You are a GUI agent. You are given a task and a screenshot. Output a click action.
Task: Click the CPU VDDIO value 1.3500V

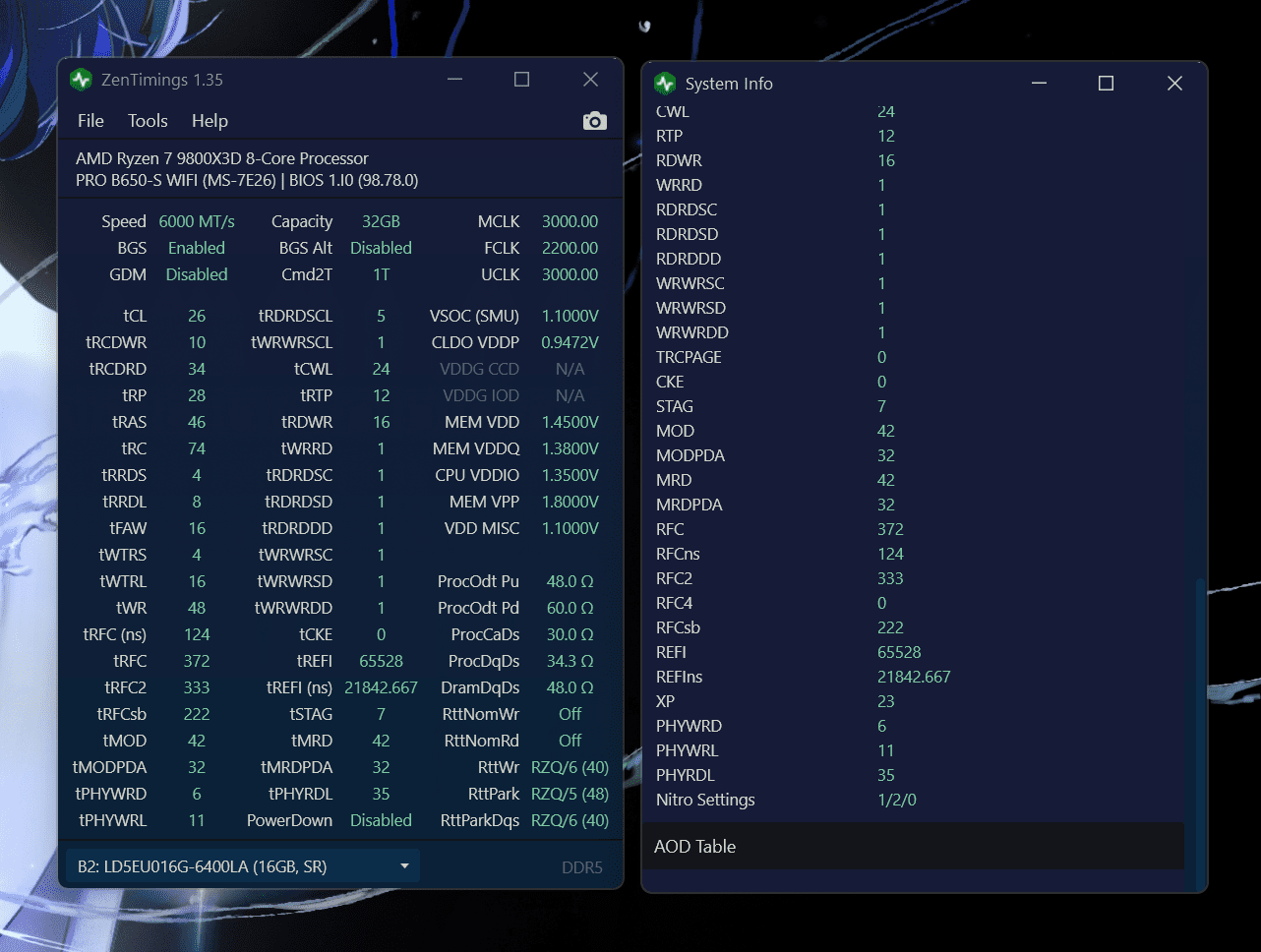pyautogui.click(x=570, y=475)
